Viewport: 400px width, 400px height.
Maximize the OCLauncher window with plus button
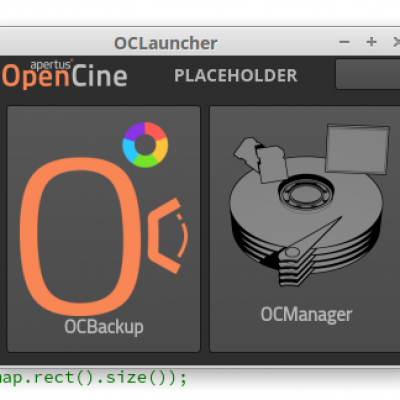371,42
